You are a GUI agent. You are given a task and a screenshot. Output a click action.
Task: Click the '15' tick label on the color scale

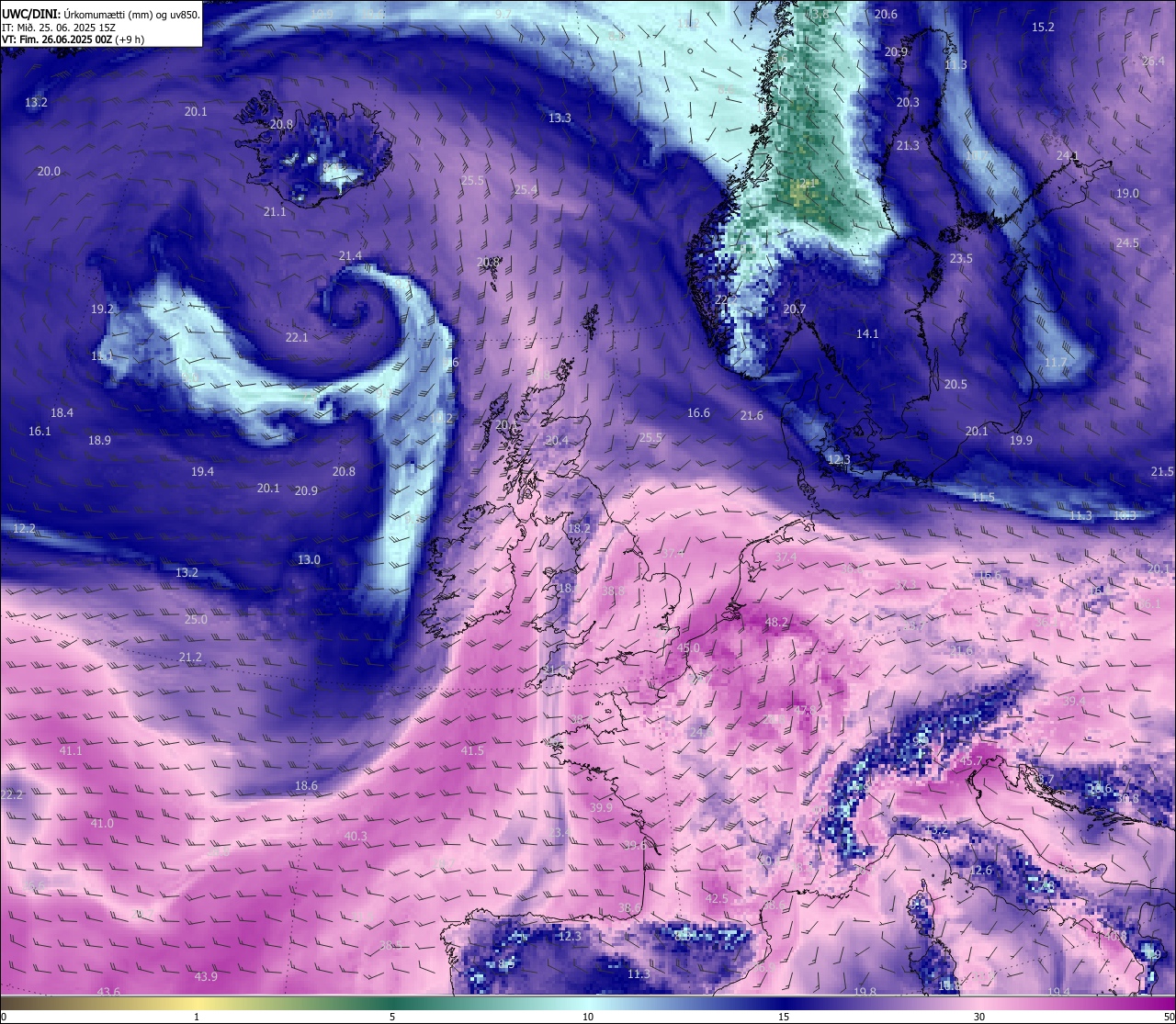tap(784, 1017)
